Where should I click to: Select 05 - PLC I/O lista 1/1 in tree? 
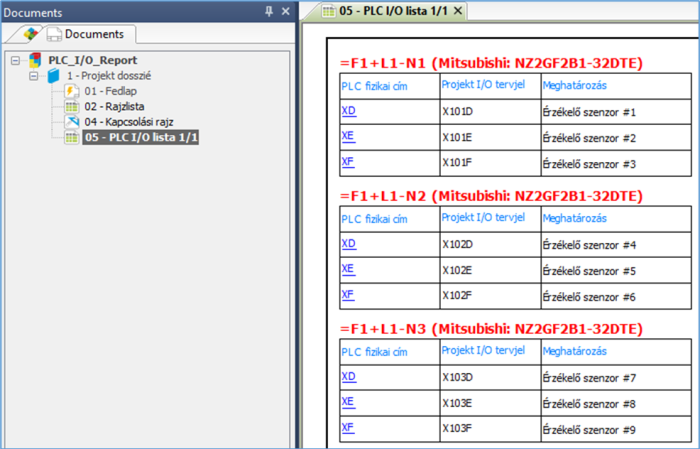141,137
